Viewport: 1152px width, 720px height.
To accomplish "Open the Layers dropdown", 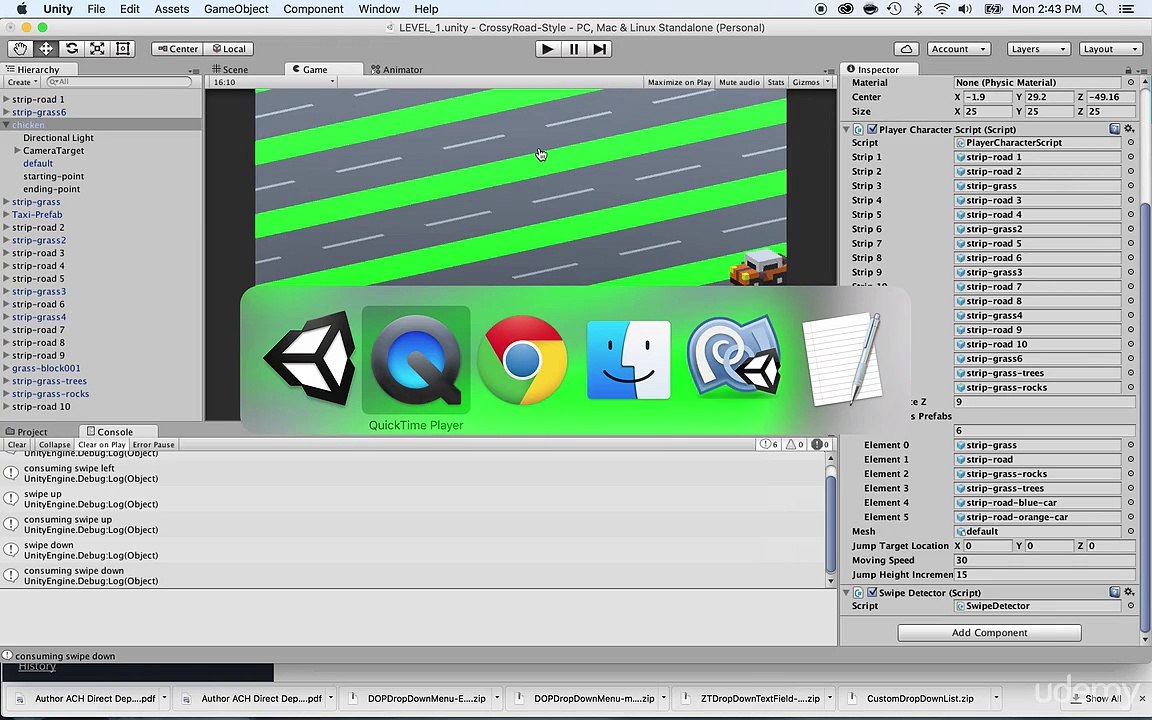I will (x=1039, y=48).
